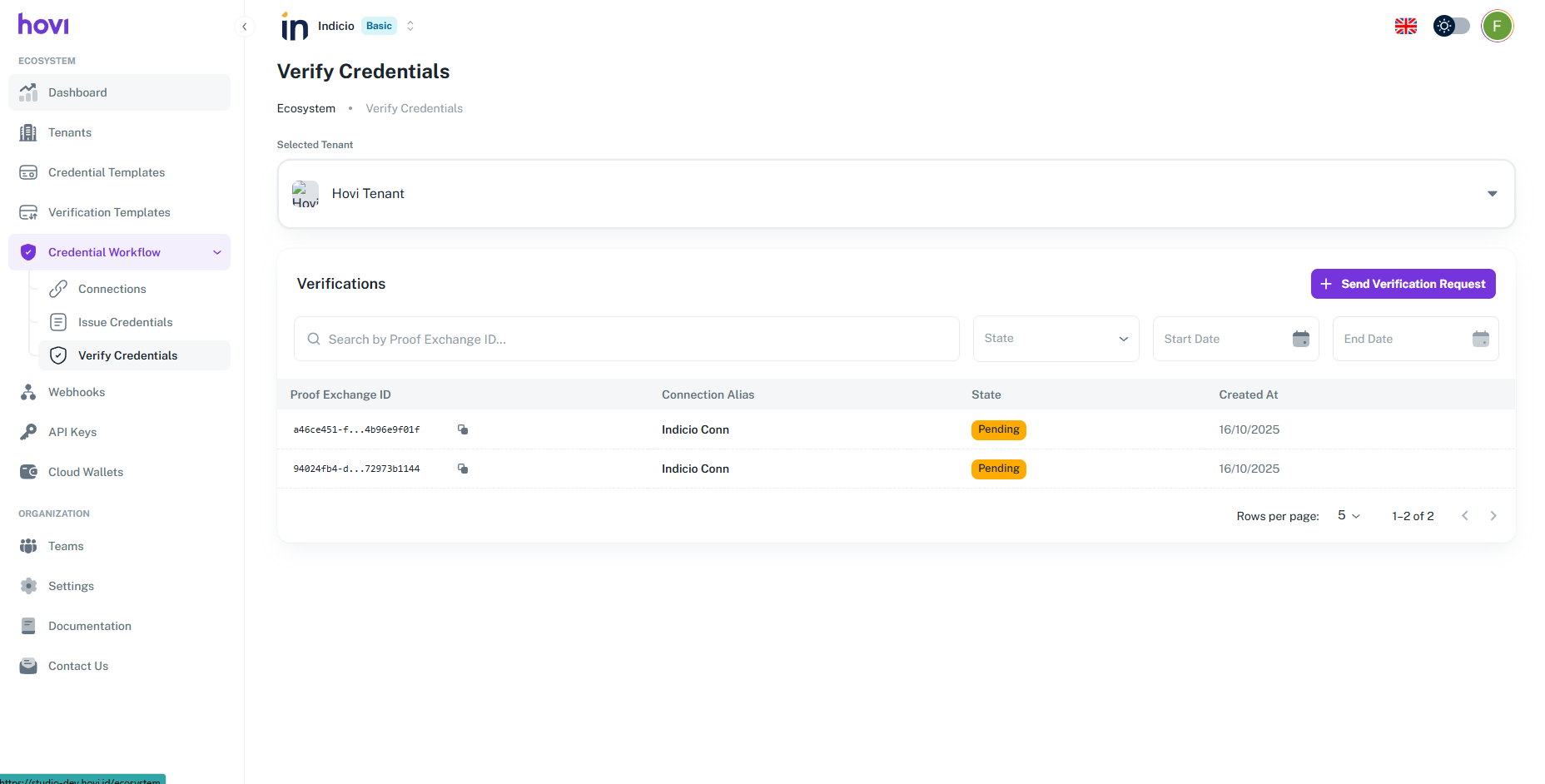Expand the State filter dropdown
This screenshot has height=784, width=1545.
coord(1056,339)
